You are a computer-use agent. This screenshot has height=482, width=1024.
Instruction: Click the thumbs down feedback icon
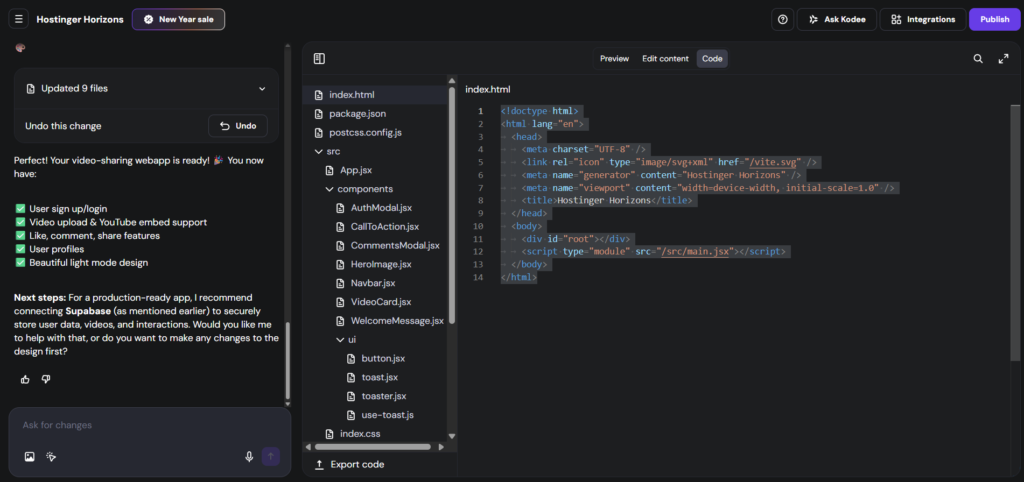(x=46, y=379)
